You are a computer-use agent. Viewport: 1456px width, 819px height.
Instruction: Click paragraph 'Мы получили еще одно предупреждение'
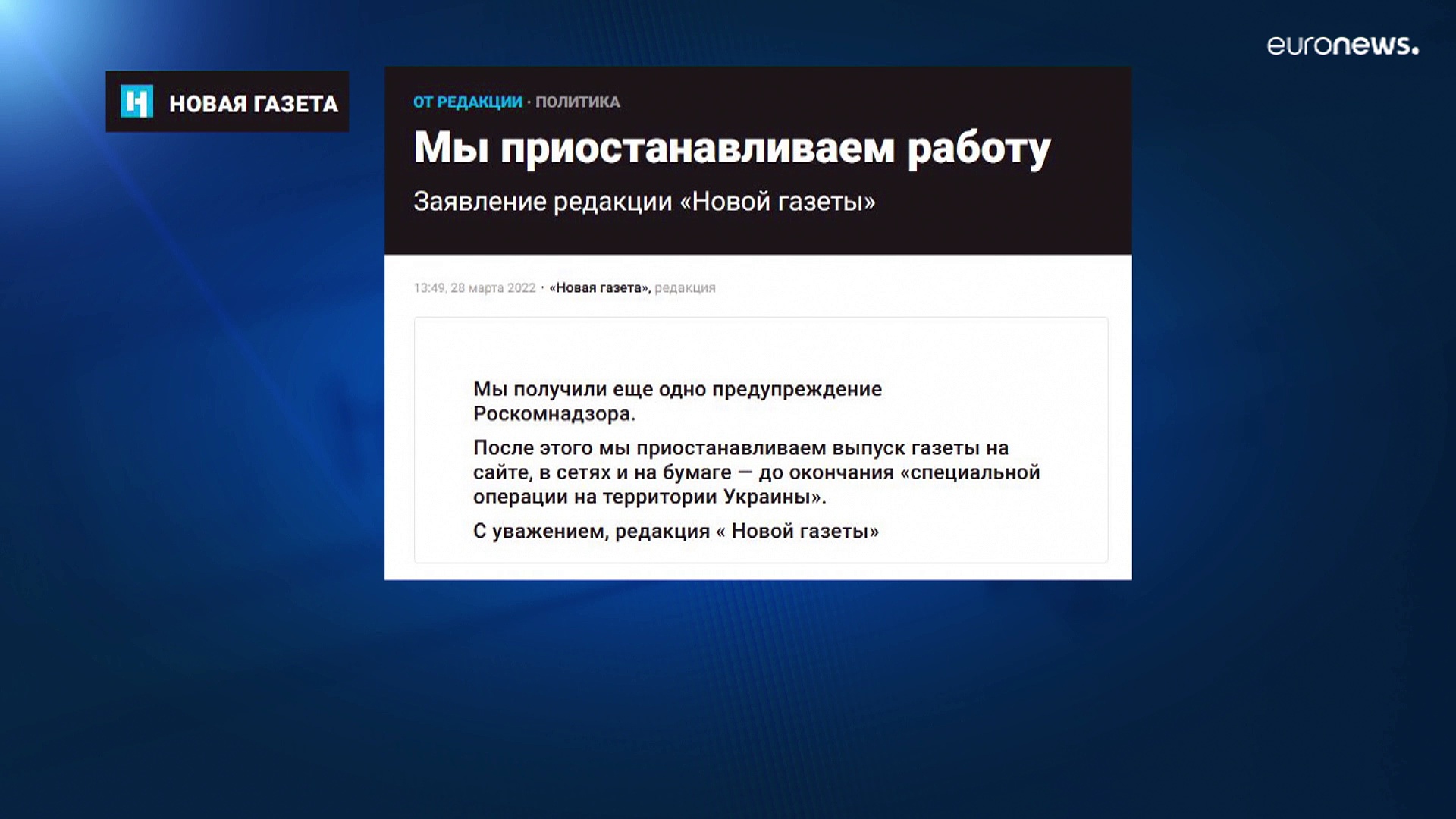coord(677,389)
